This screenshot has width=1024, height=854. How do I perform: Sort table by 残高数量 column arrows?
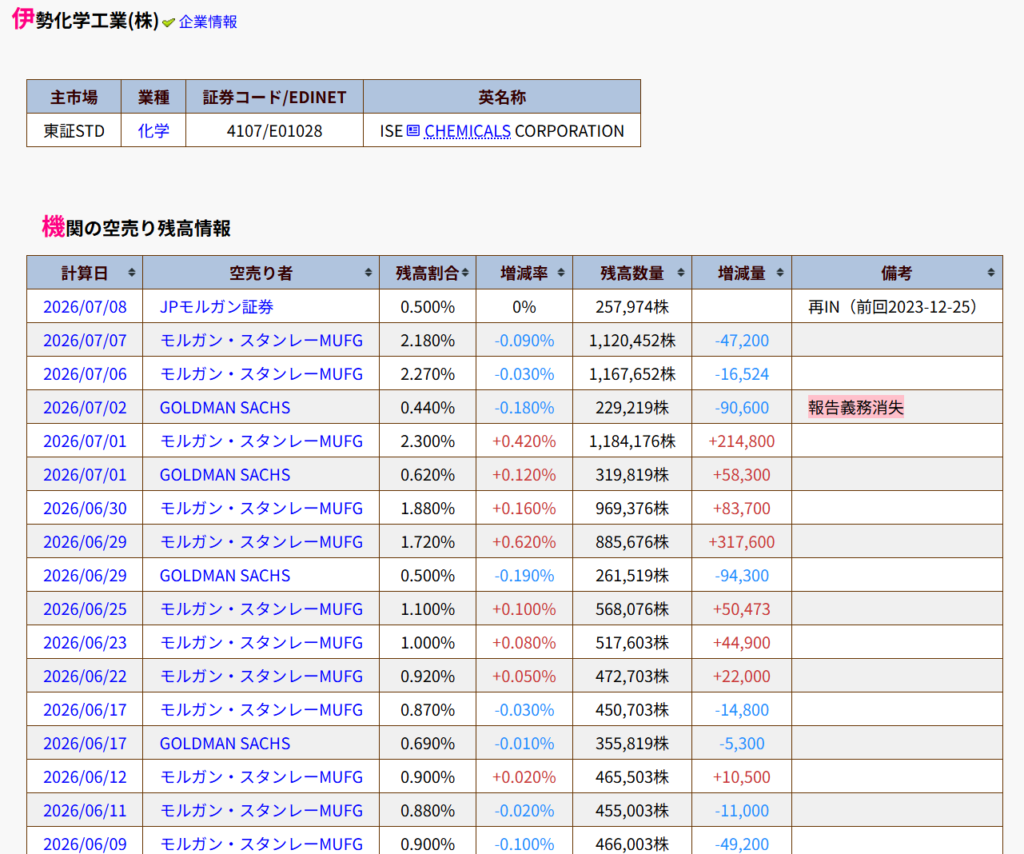click(x=680, y=273)
